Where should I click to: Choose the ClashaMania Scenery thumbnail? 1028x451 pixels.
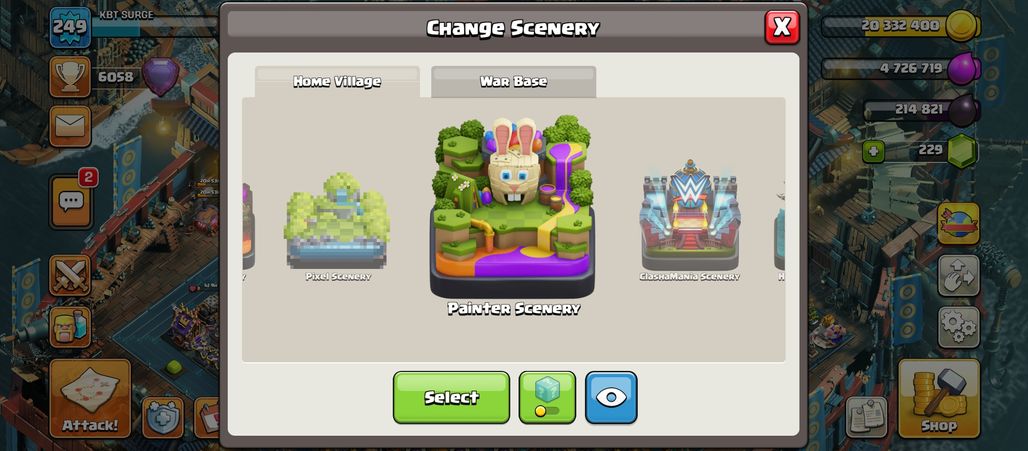(689, 221)
